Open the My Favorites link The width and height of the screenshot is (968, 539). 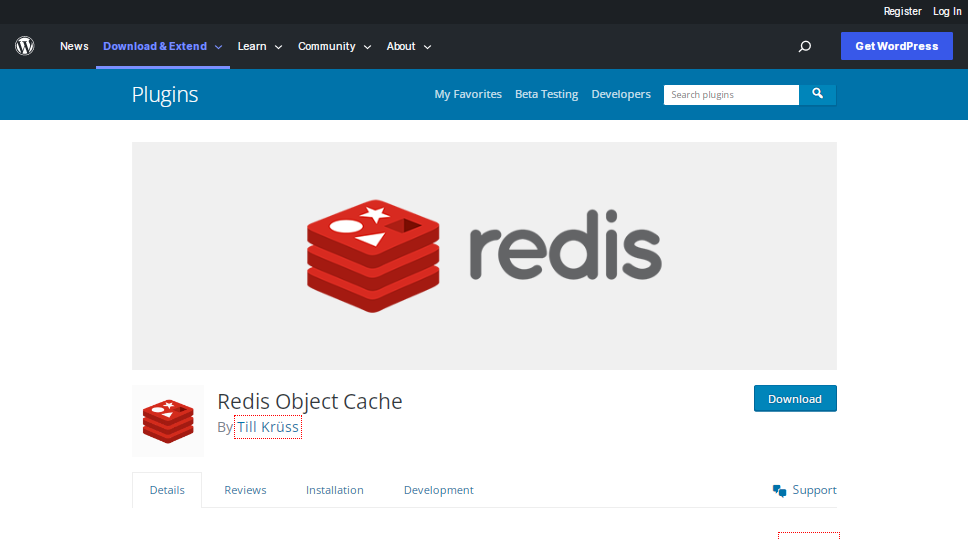pyautogui.click(x=468, y=94)
